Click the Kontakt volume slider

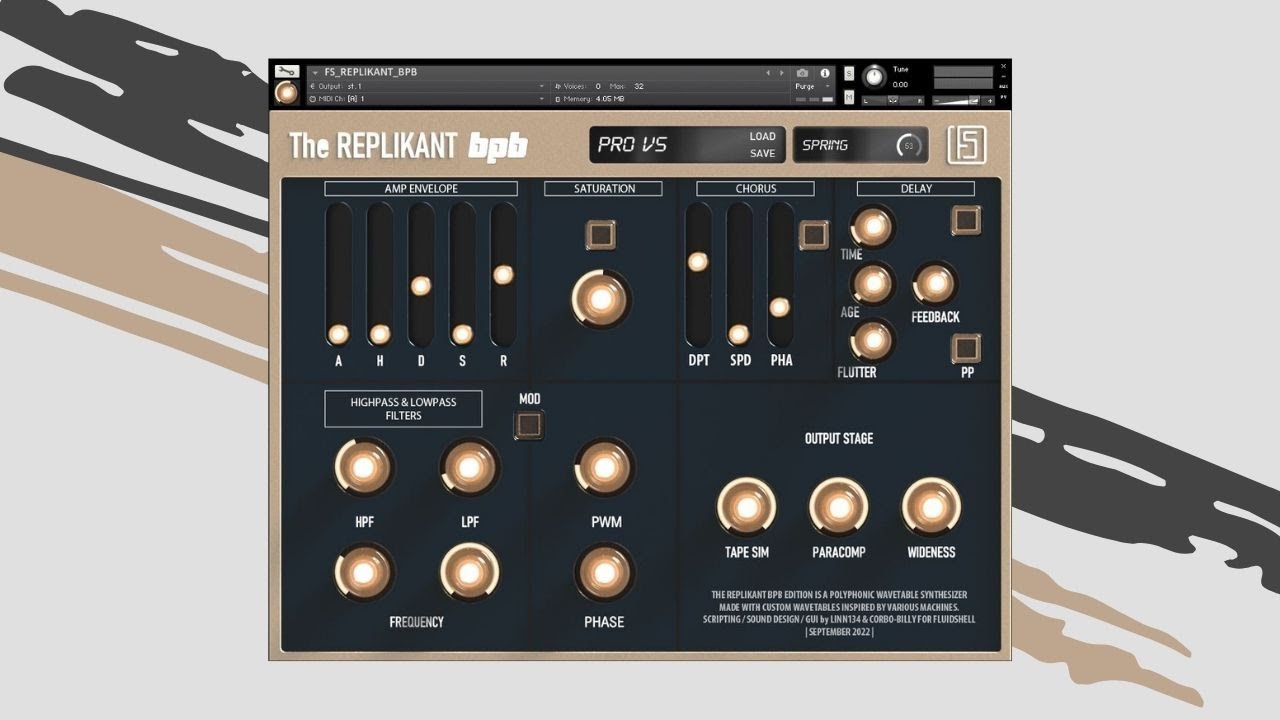tap(965, 100)
